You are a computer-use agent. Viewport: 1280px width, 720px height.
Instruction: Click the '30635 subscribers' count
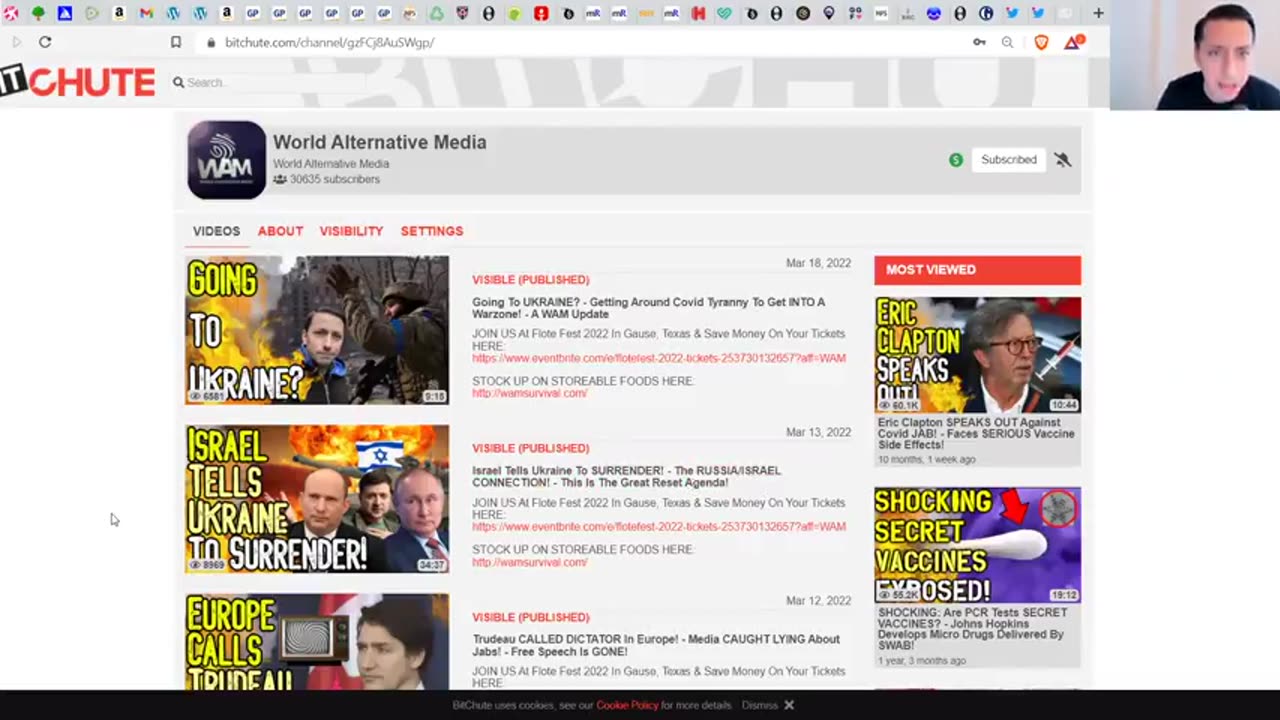click(335, 180)
